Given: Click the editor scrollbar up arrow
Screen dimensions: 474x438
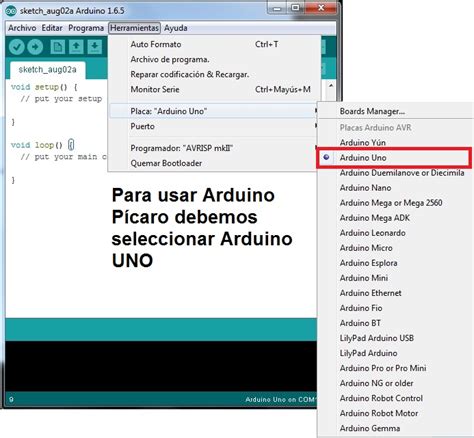Looking at the screenshot, I should point(331,86).
